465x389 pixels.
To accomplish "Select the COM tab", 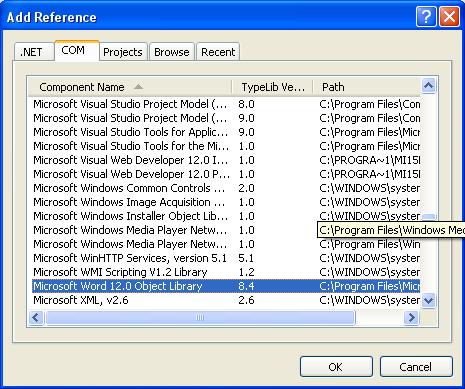I will [x=77, y=51].
